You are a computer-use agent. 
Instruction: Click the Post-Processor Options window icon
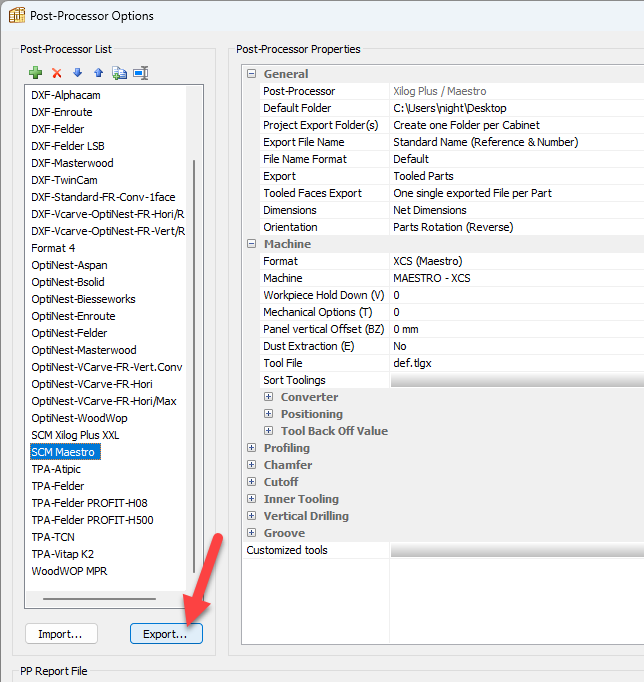(x=17, y=15)
